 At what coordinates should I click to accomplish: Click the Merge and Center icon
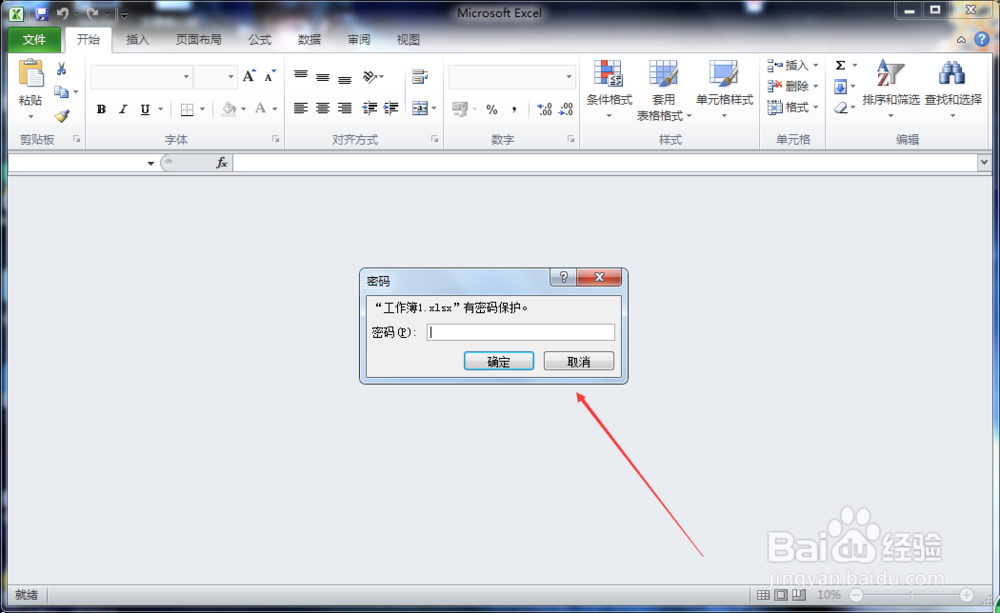(x=420, y=108)
